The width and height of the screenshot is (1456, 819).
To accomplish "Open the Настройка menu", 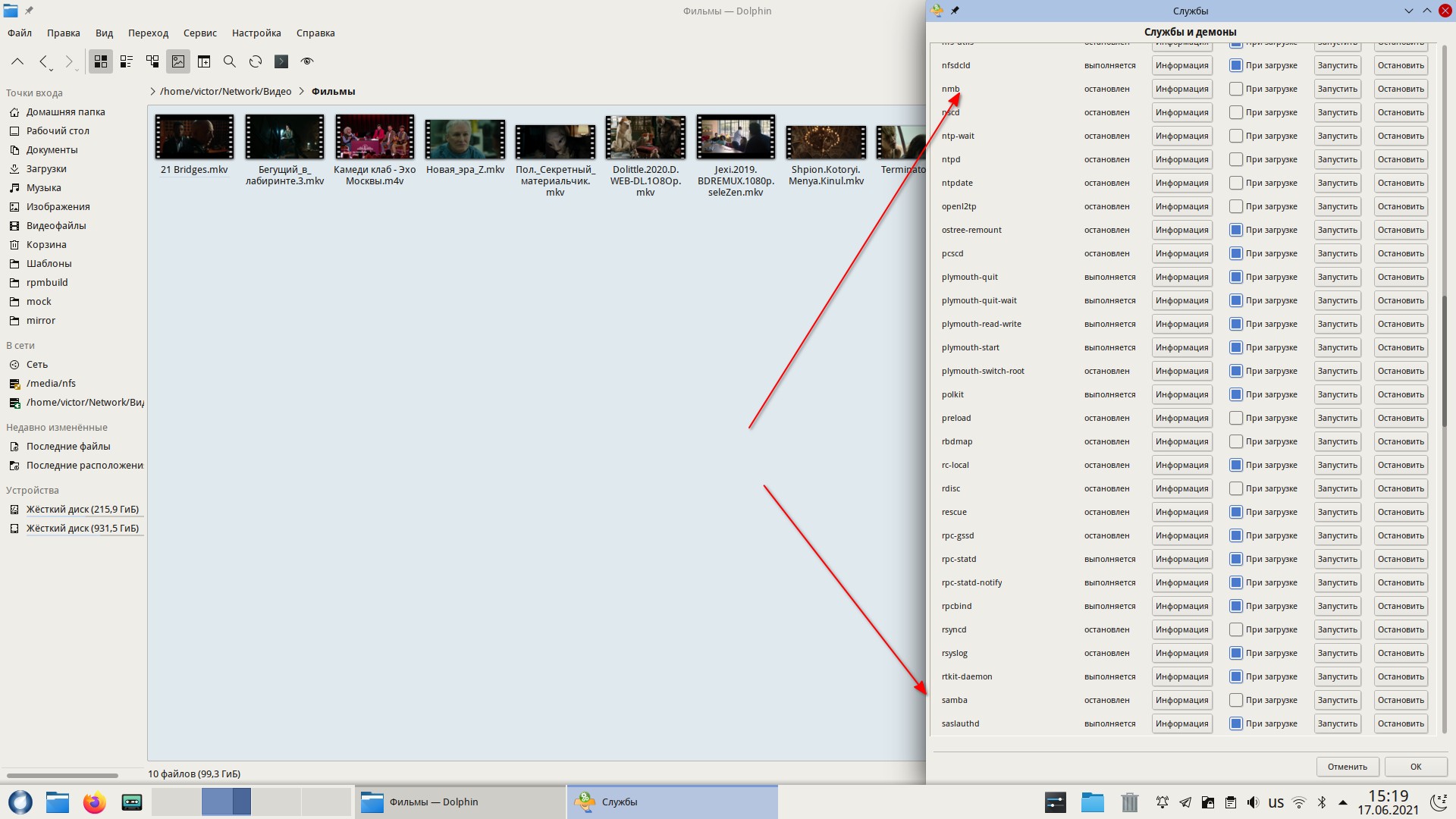I will click(256, 33).
